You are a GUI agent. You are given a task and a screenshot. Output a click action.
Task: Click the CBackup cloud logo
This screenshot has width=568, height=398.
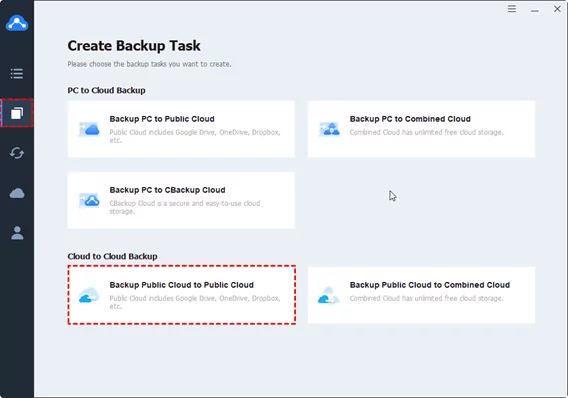17,23
